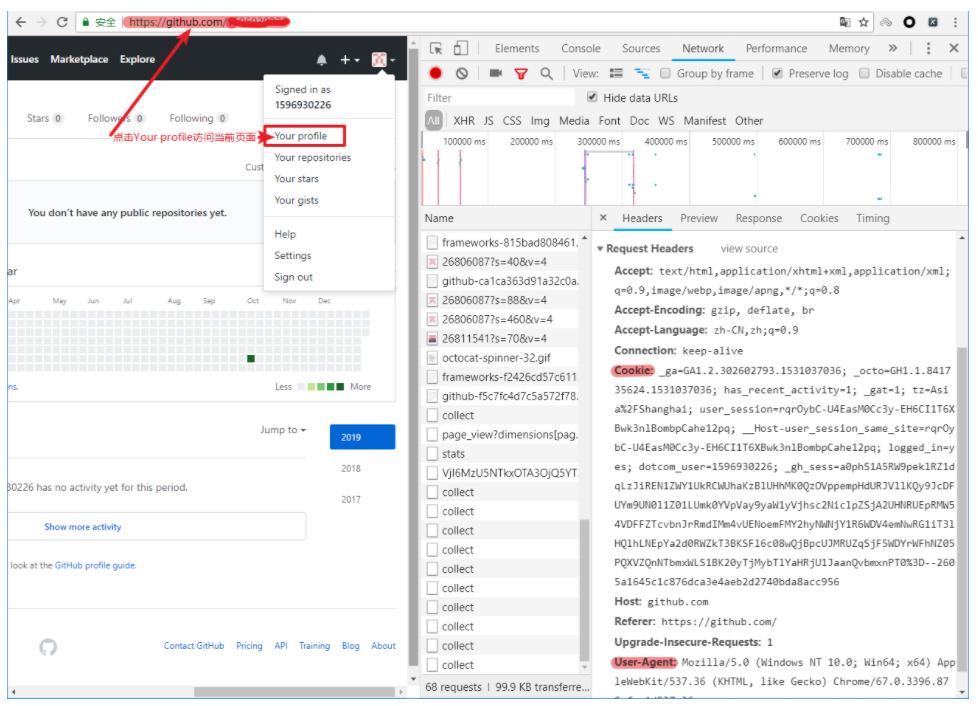Tick the checkbox beside stats request
The height and width of the screenshot is (706, 978).
(432, 453)
